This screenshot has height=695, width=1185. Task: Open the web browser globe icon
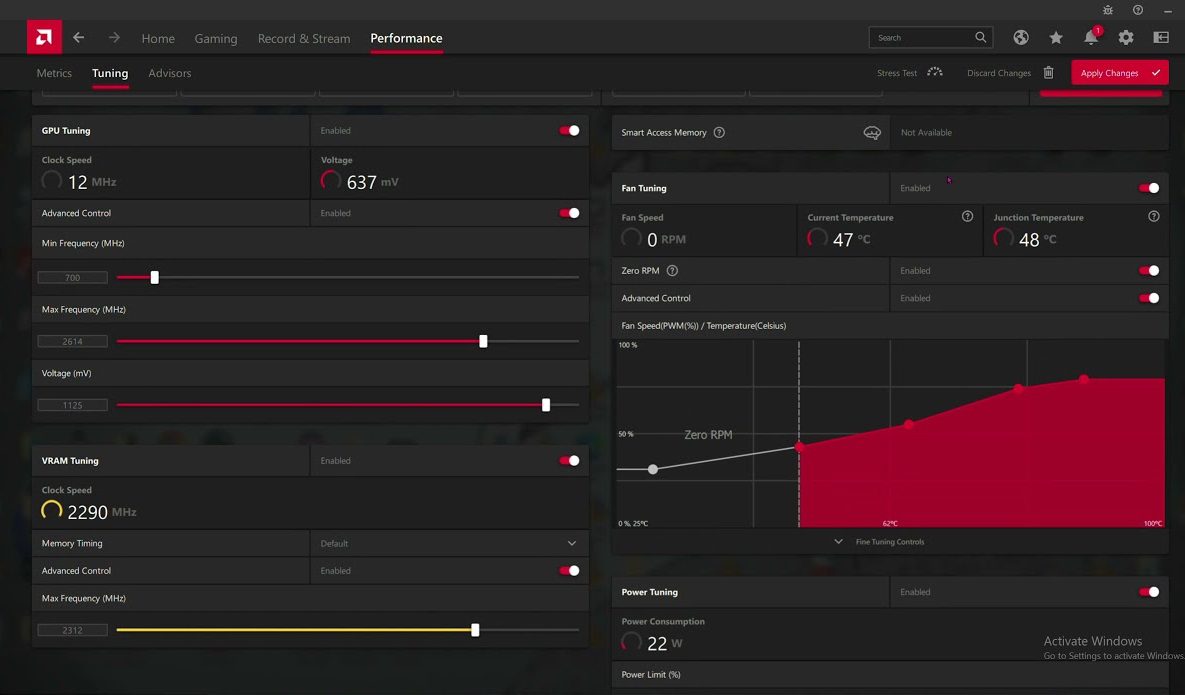(x=1021, y=37)
